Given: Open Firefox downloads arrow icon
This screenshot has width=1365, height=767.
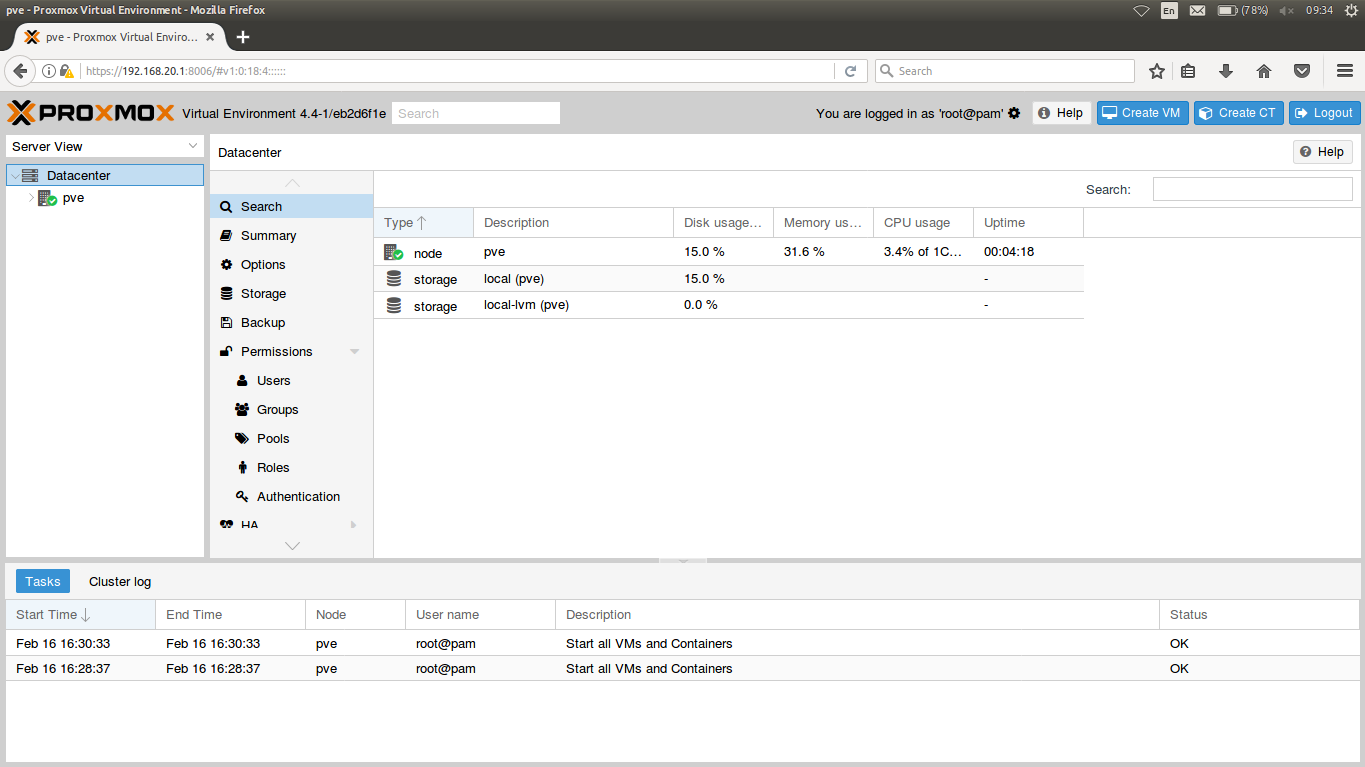Looking at the screenshot, I should tap(1226, 71).
